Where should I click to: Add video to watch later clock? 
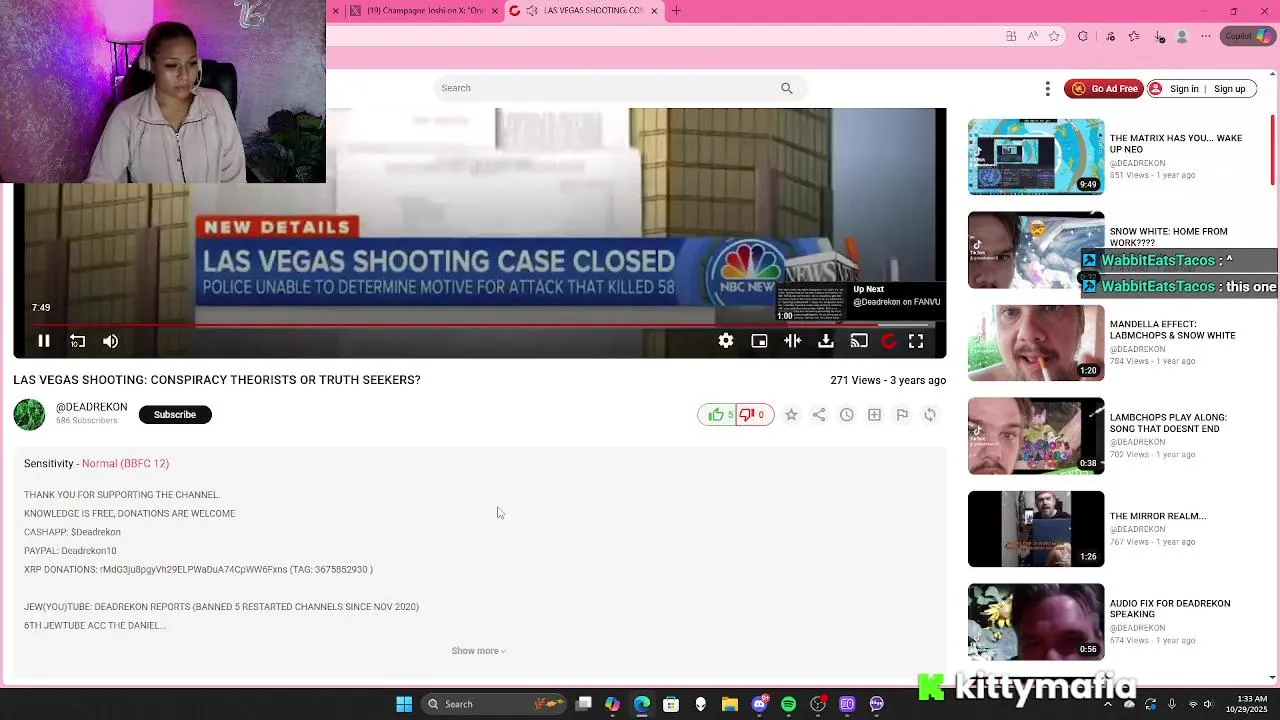(x=847, y=415)
